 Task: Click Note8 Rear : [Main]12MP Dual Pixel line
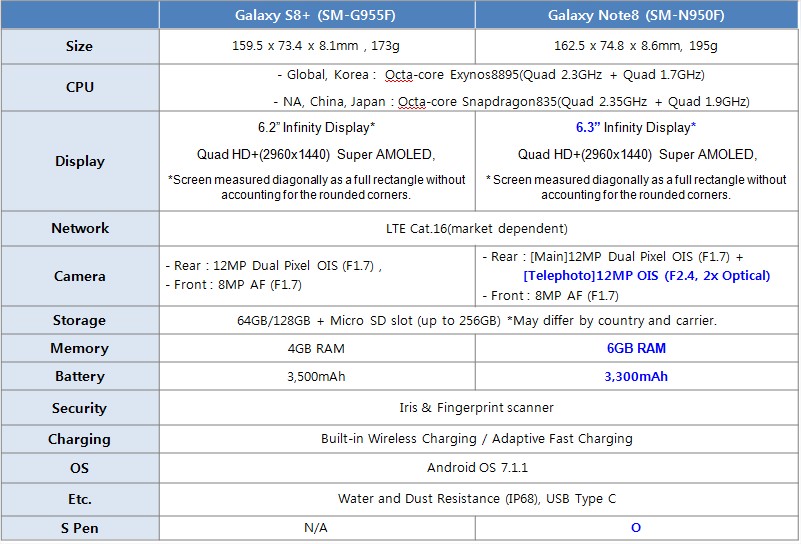coord(612,256)
